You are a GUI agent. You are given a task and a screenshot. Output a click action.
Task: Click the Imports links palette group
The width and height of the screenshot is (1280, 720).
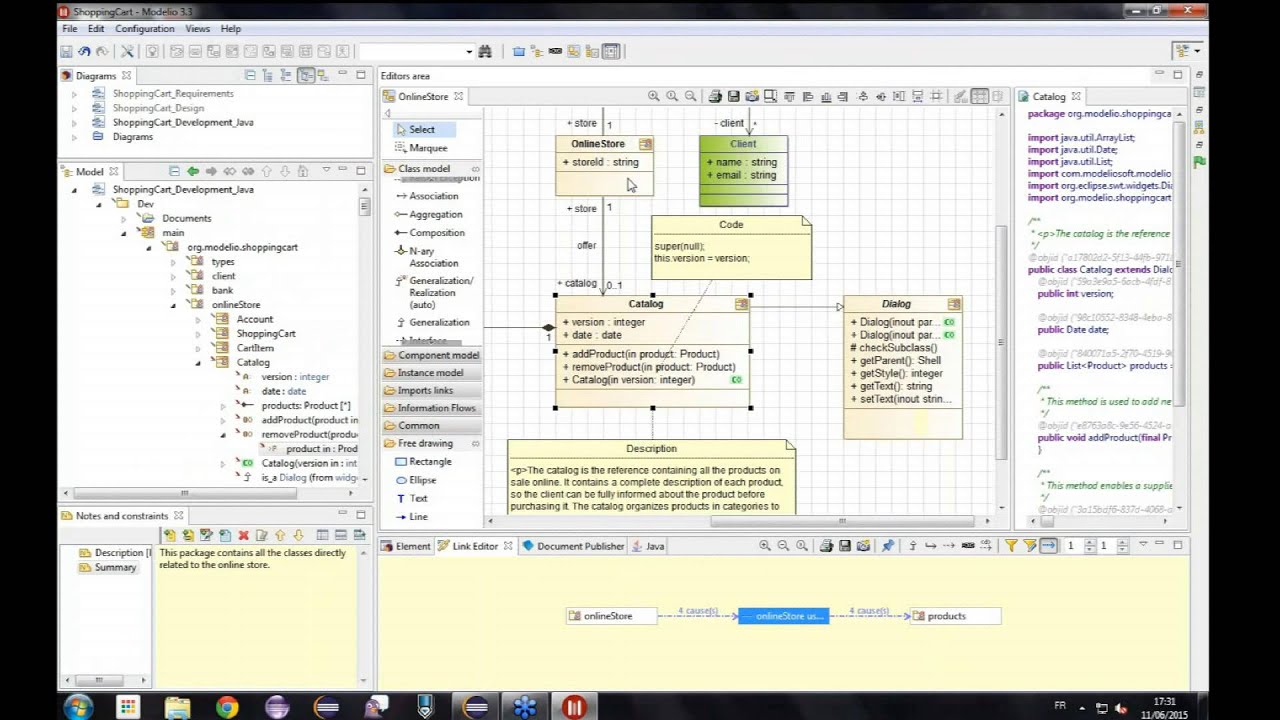432,391
